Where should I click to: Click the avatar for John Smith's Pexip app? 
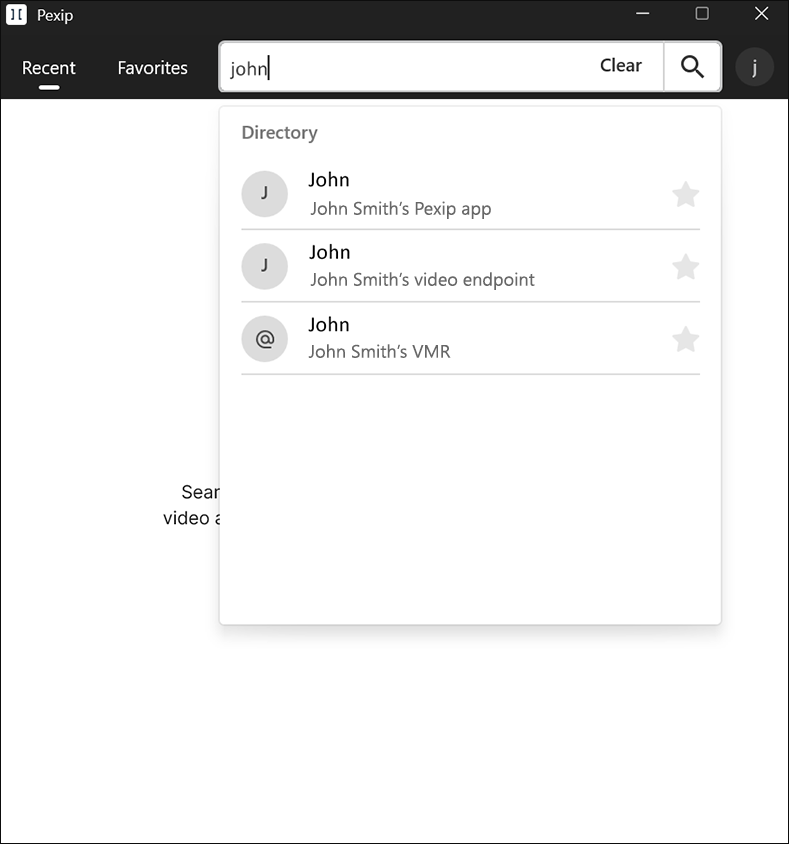pyautogui.click(x=264, y=194)
